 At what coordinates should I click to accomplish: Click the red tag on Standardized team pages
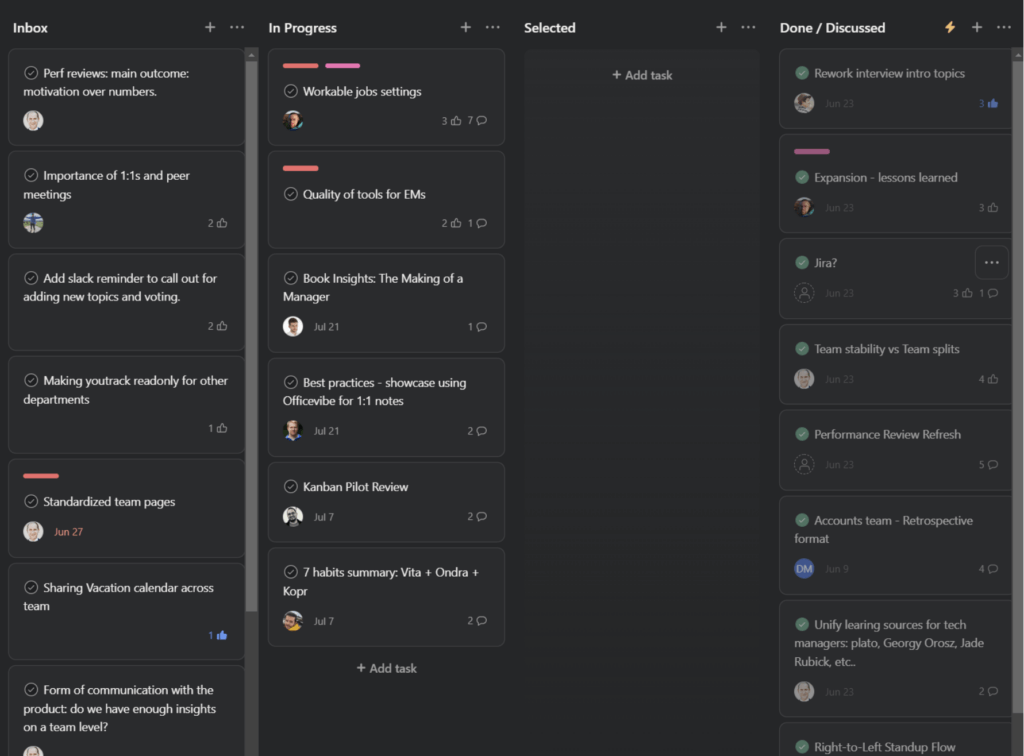(41, 476)
